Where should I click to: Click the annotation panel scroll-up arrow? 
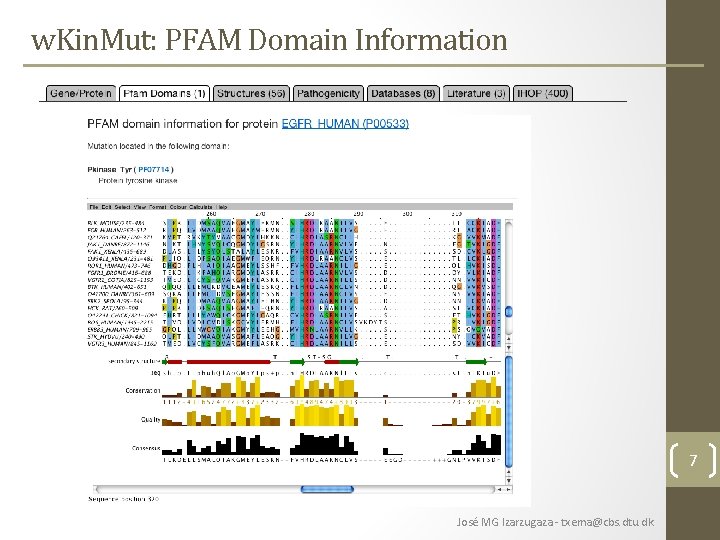pyautogui.click(x=509, y=472)
